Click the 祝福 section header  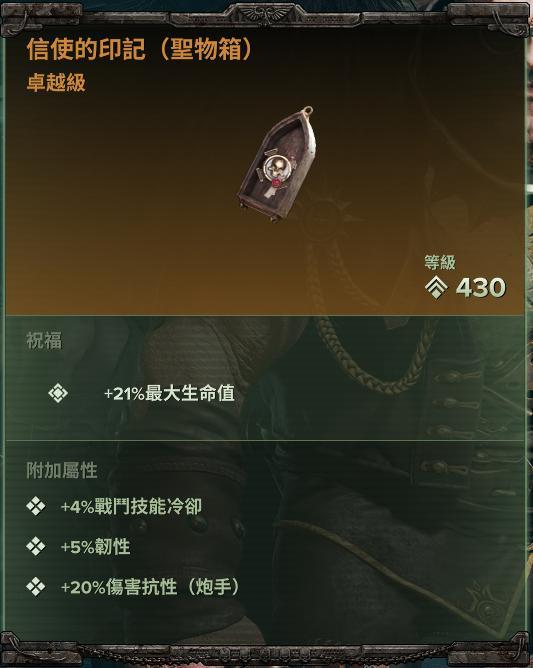pyautogui.click(x=44, y=341)
